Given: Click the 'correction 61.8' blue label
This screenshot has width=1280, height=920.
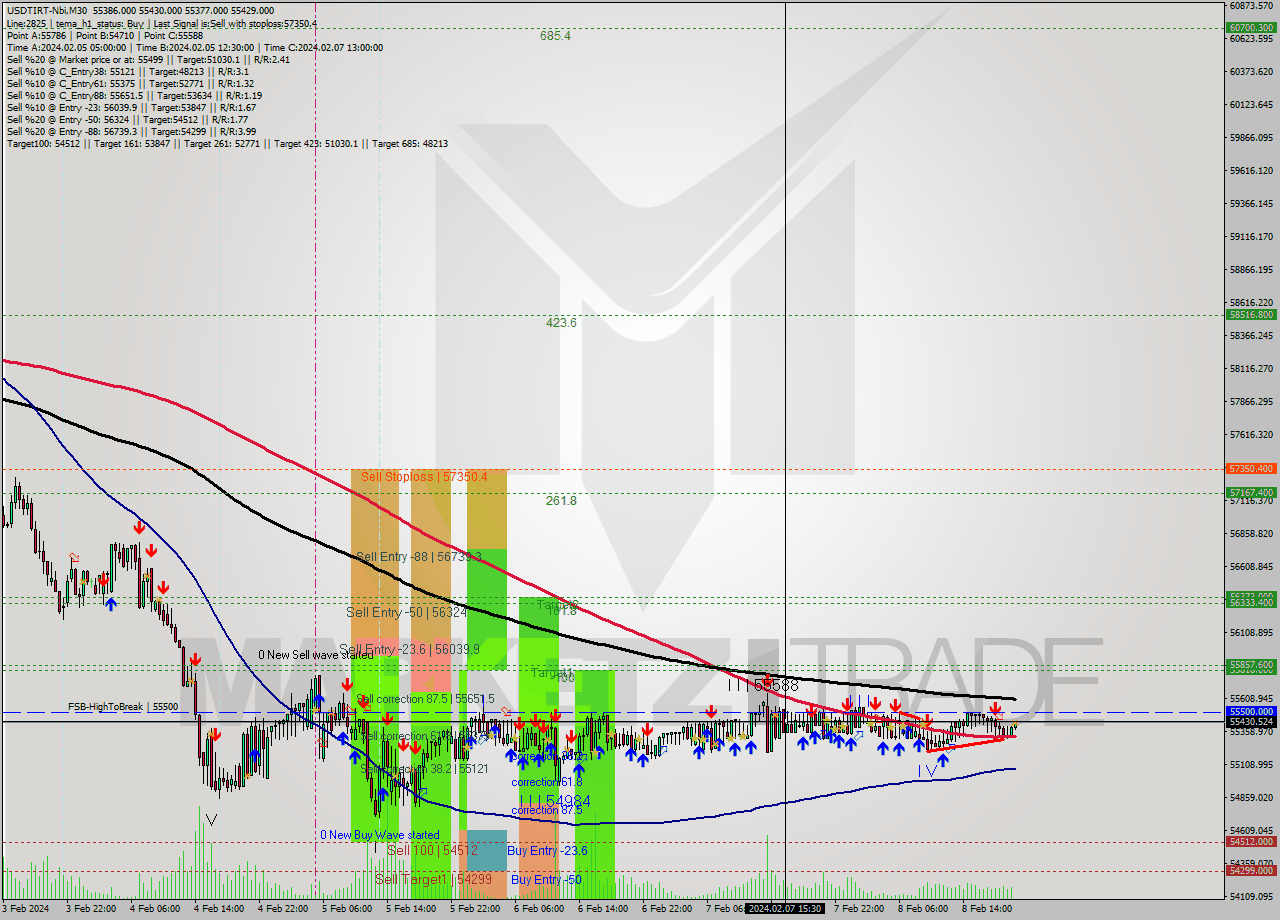Looking at the screenshot, I should 546,782.
